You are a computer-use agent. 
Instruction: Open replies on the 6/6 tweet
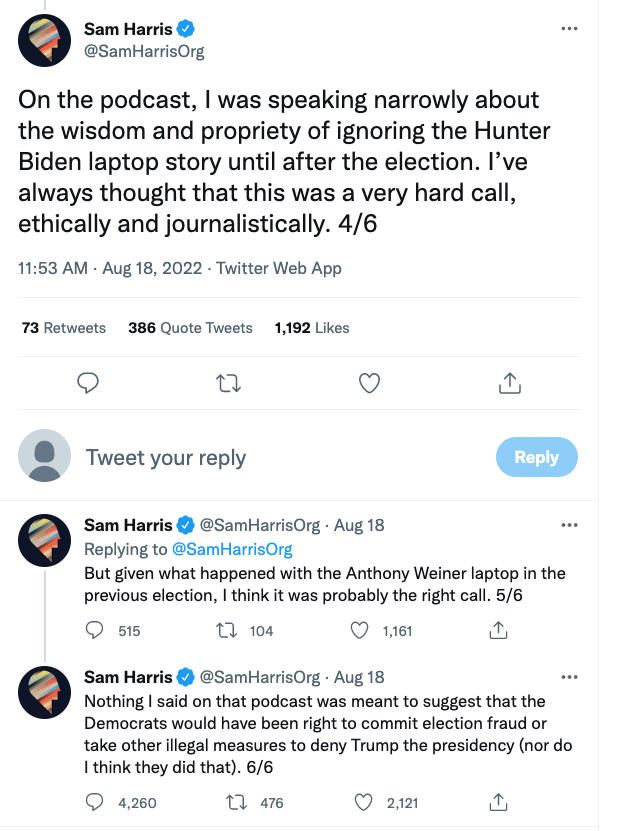(95, 802)
